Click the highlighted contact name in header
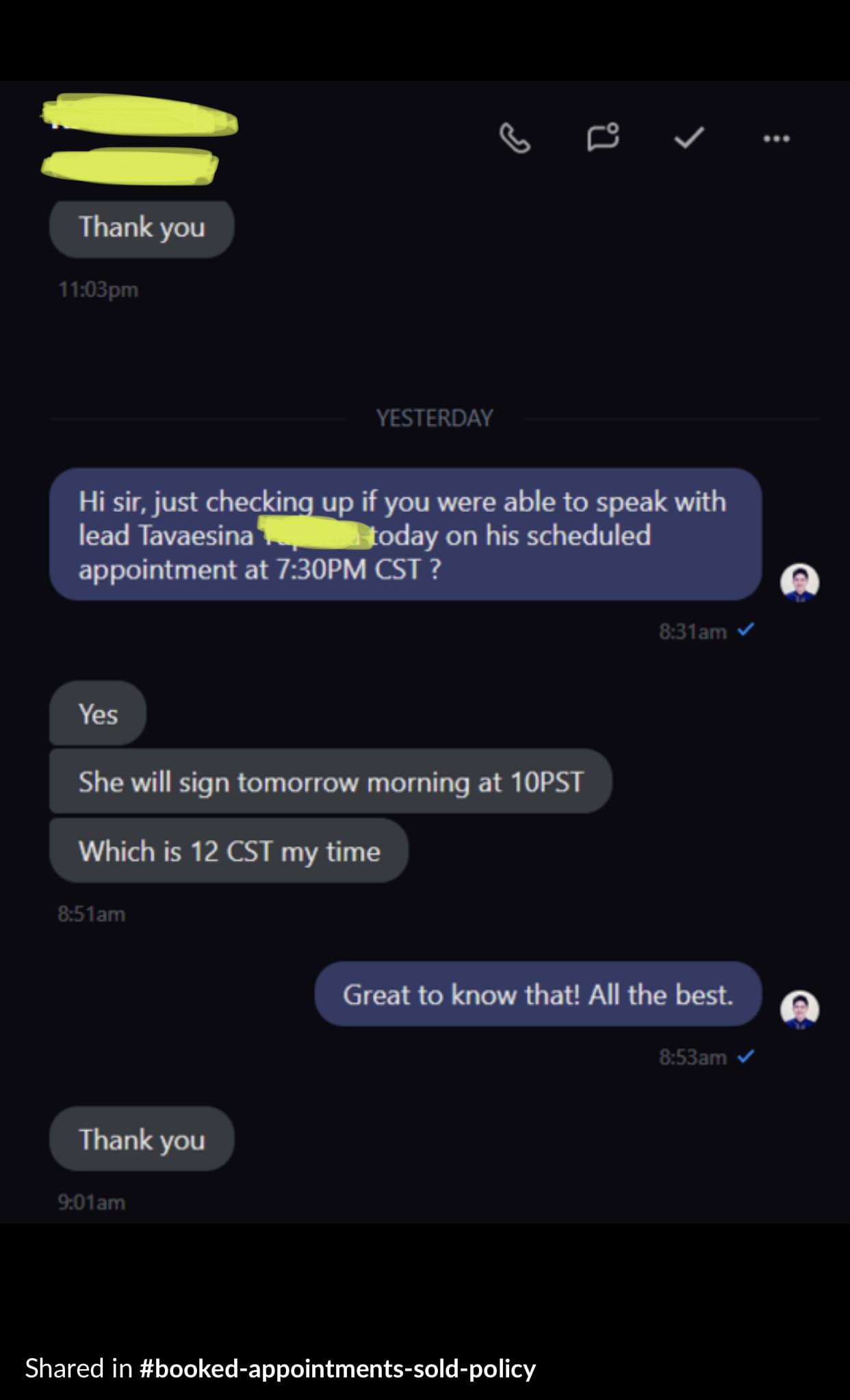Screen dimensions: 850x1400 pyautogui.click(x=139, y=116)
